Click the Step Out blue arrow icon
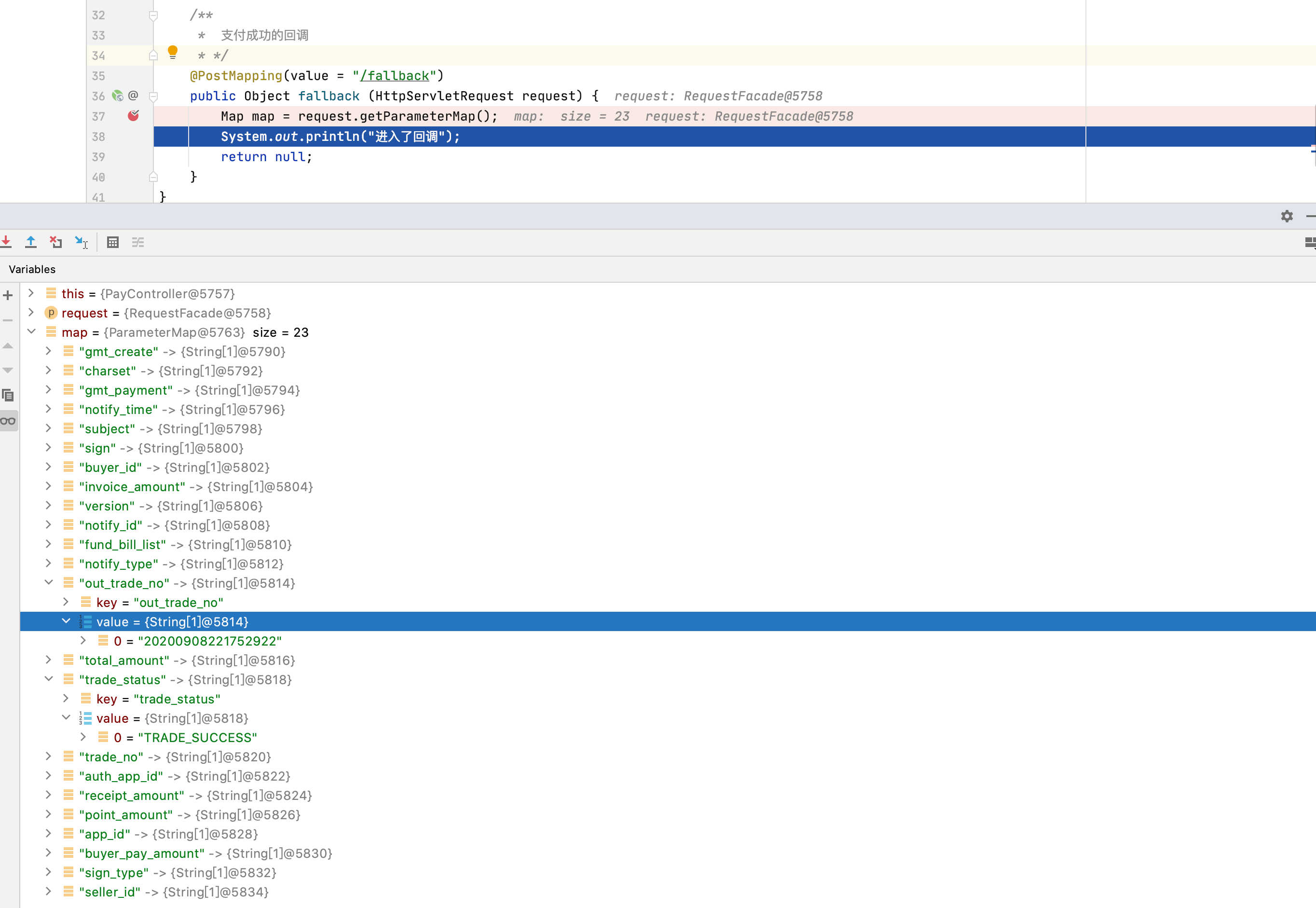Screen dimensions: 1316x908 pyautogui.click(x=31, y=242)
